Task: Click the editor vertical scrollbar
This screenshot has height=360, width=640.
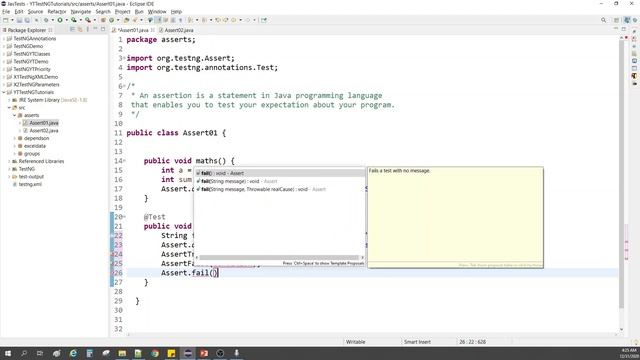Action: pyautogui.click(x=621, y=173)
